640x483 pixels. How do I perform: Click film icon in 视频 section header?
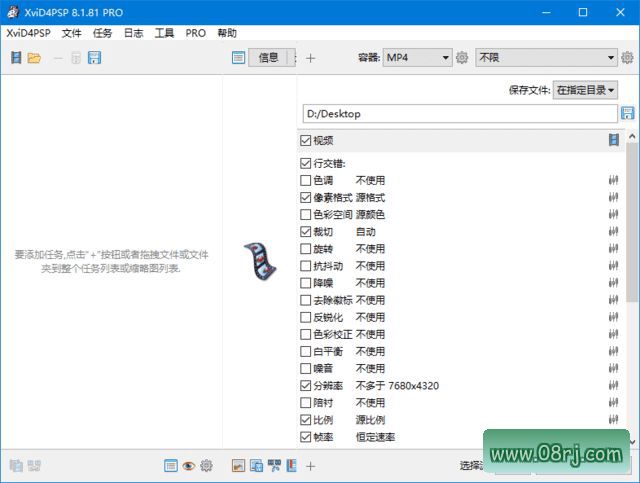(x=614, y=140)
